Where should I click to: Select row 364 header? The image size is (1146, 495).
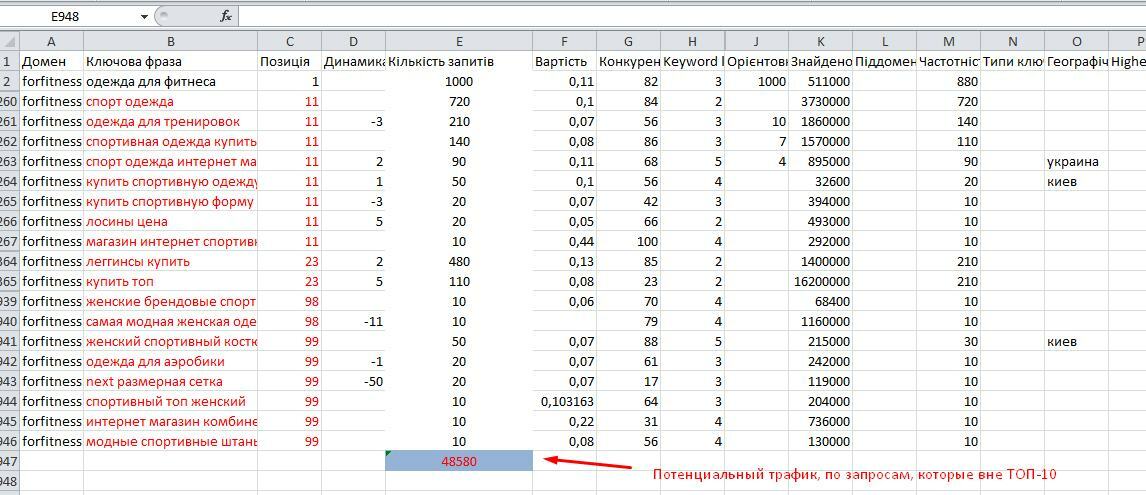10,262
